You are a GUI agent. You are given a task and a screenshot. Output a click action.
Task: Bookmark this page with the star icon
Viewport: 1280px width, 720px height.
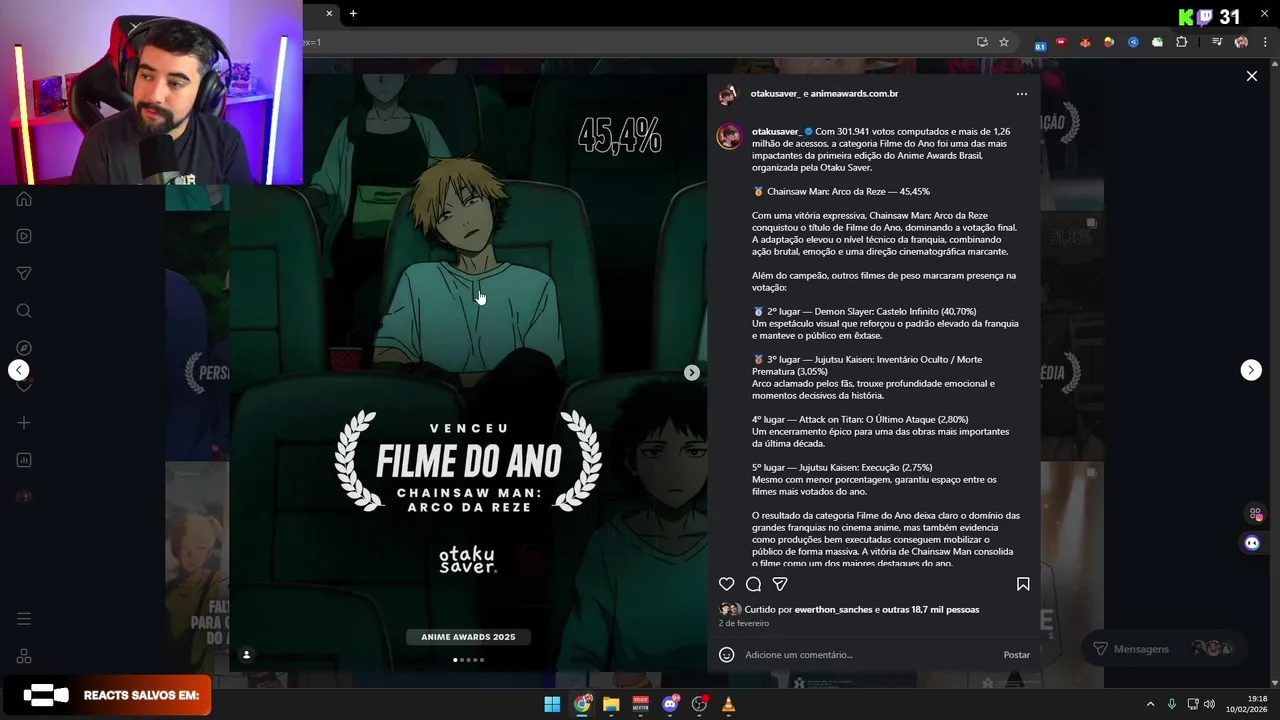pyautogui.click(x=1004, y=42)
